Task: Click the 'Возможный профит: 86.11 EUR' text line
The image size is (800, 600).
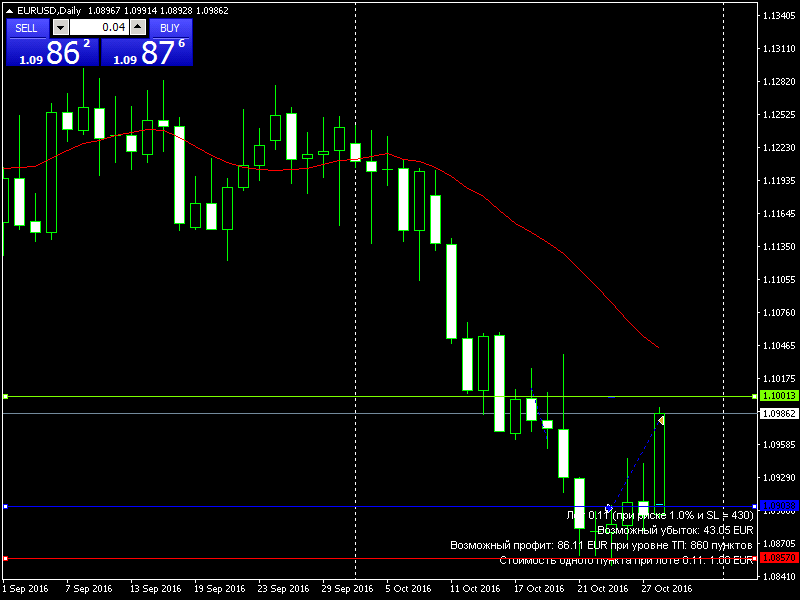Action: click(601, 545)
